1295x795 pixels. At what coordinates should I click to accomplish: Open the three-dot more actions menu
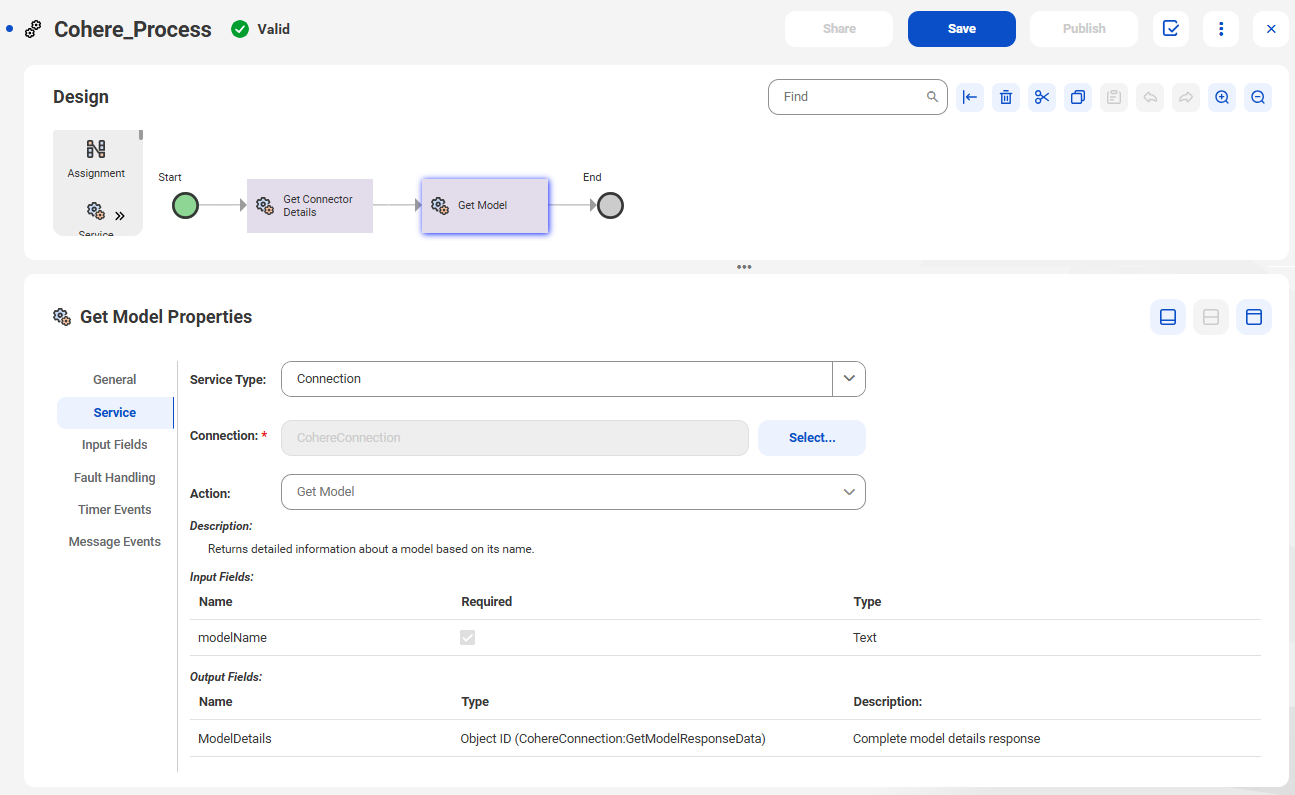(x=1221, y=29)
